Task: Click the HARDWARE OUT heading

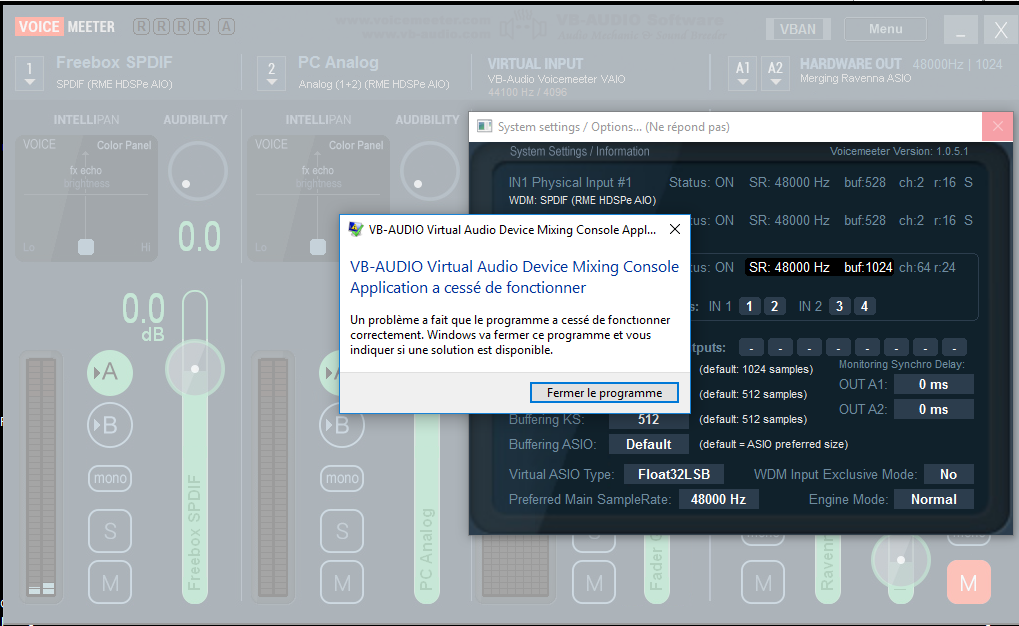Action: 850,64
